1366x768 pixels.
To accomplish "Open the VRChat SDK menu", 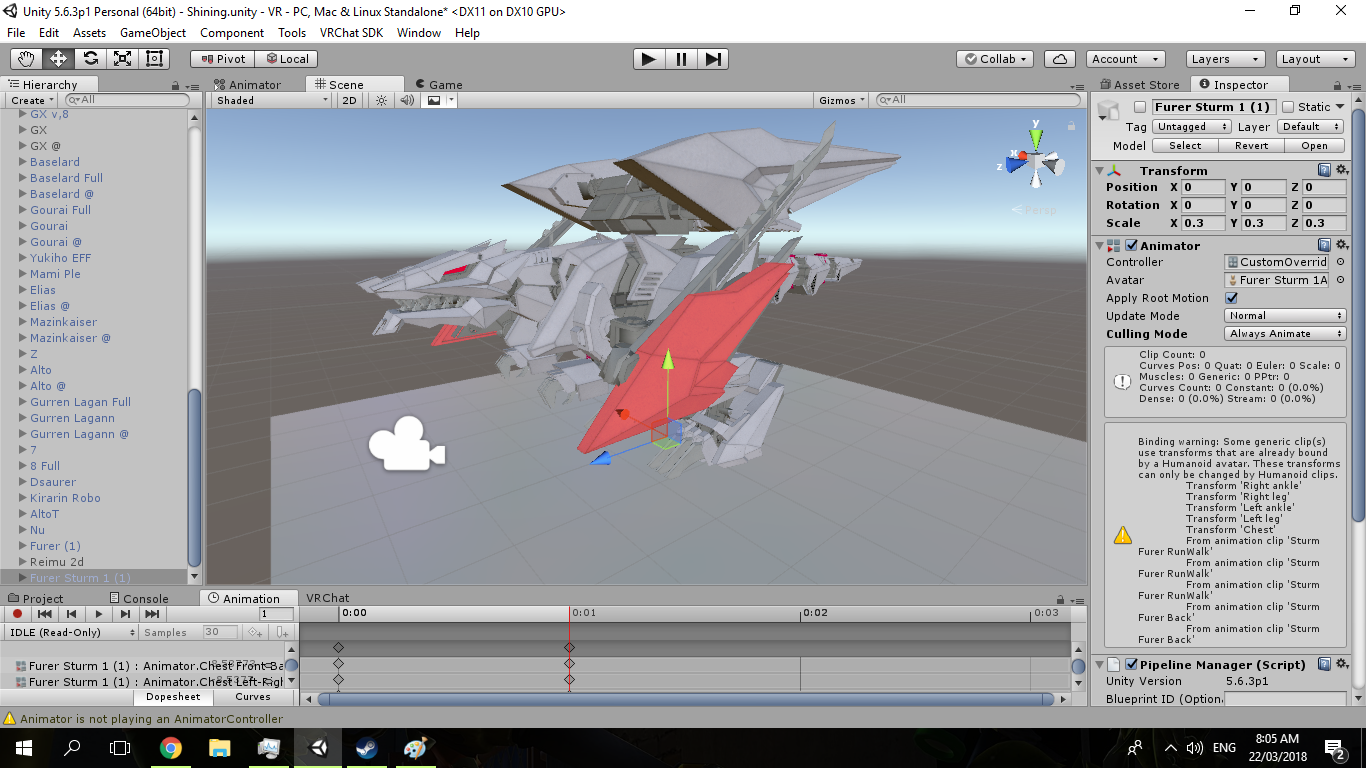I will [x=351, y=33].
